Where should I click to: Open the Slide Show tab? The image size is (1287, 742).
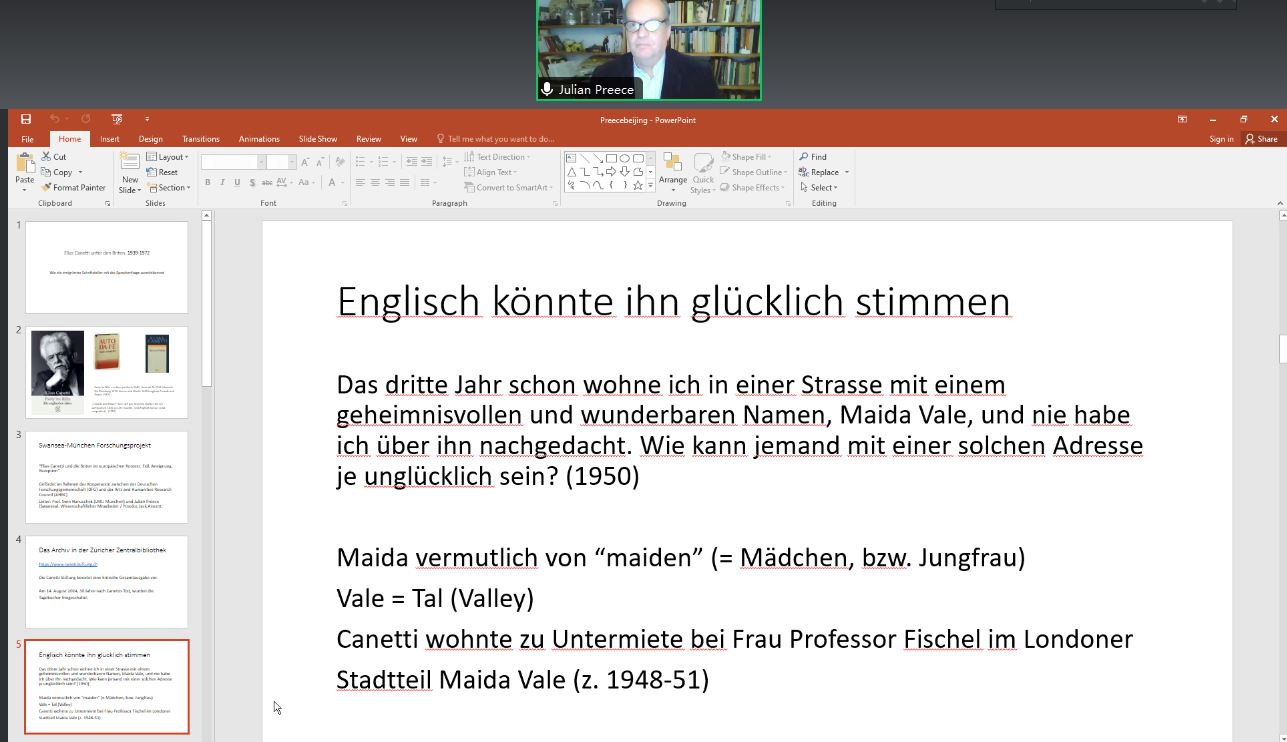click(x=317, y=139)
